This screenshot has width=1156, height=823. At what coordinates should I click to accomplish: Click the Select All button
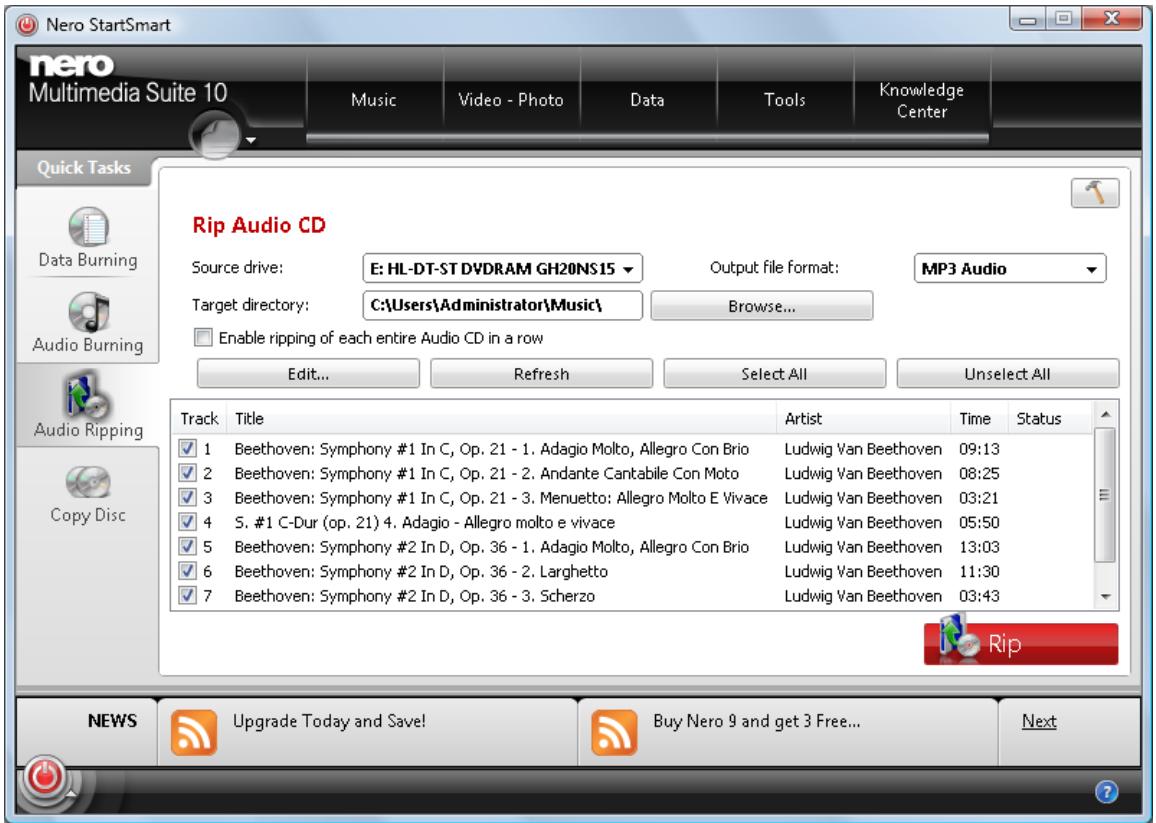(x=774, y=374)
